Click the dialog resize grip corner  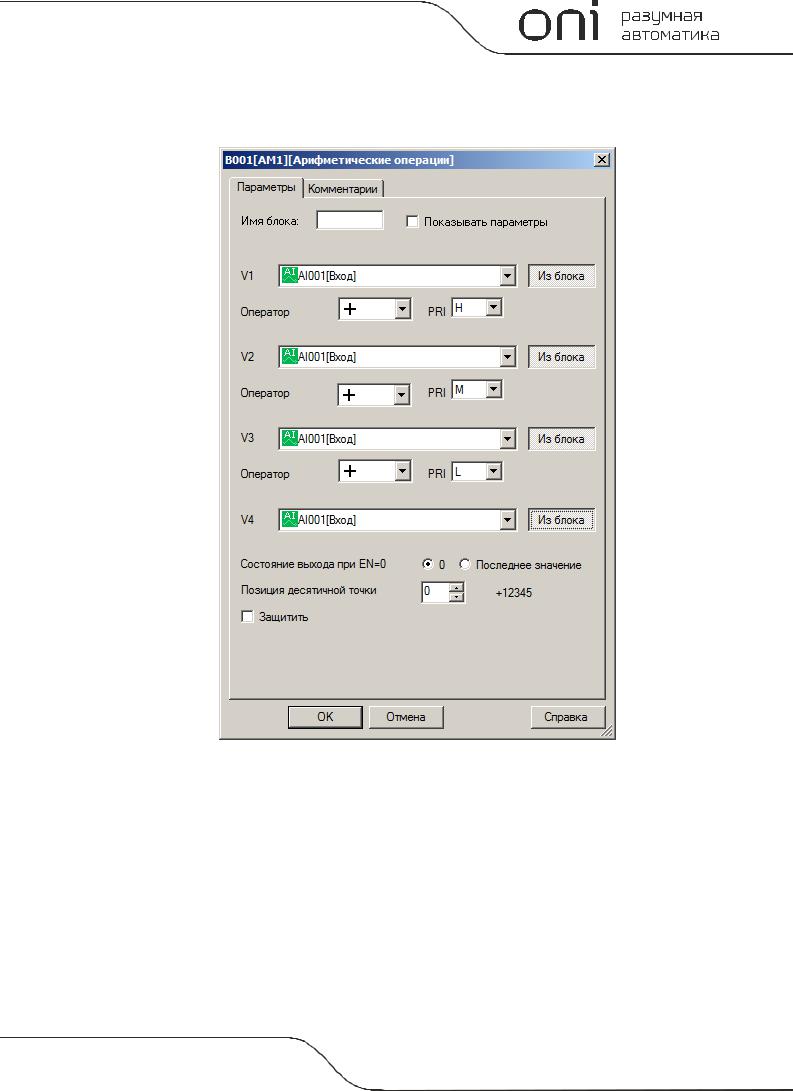point(607,731)
